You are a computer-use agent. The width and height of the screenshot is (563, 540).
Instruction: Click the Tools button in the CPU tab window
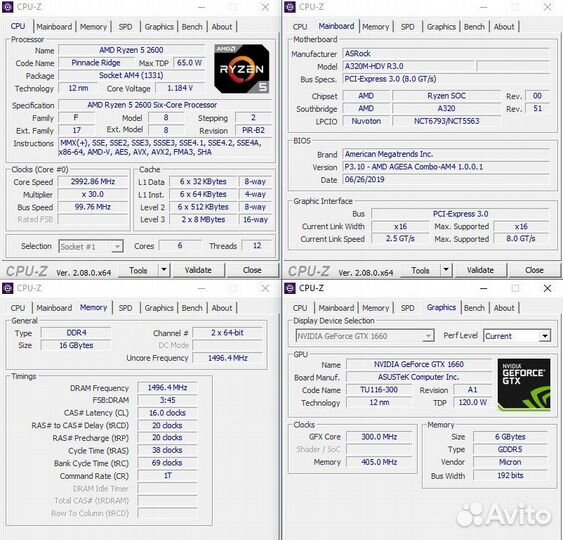(138, 270)
